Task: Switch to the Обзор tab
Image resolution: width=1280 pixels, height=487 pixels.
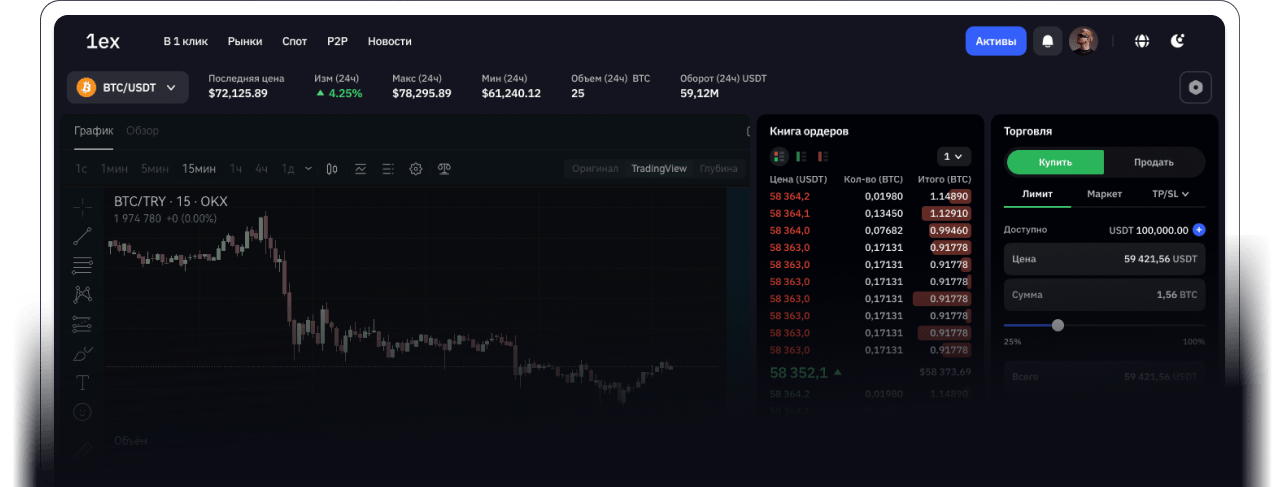Action: point(142,131)
